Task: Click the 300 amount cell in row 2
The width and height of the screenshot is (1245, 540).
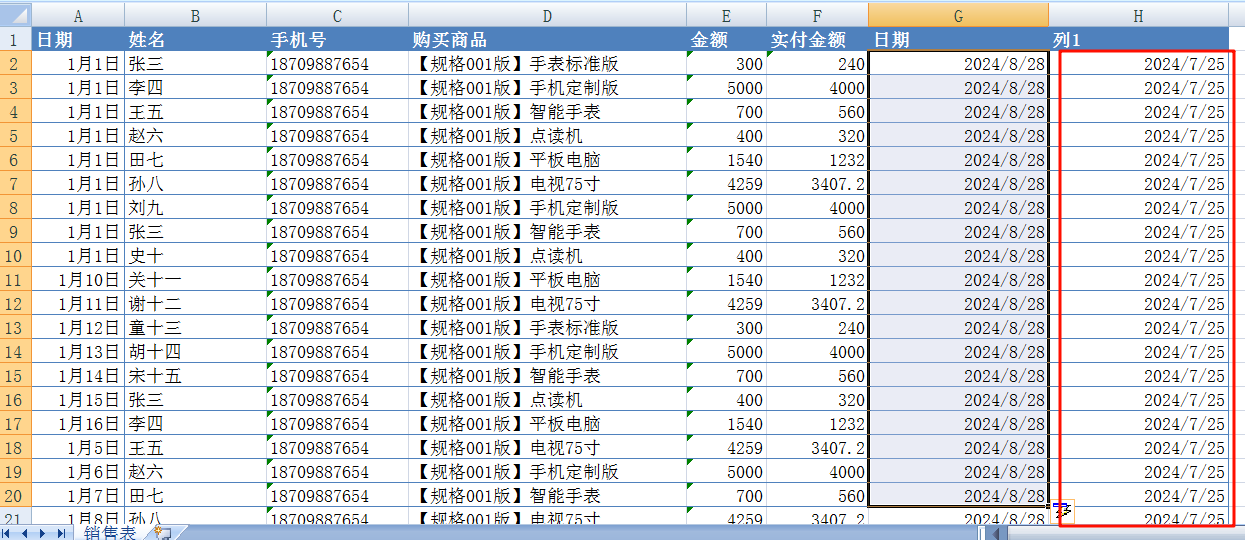Action: [x=727, y=64]
